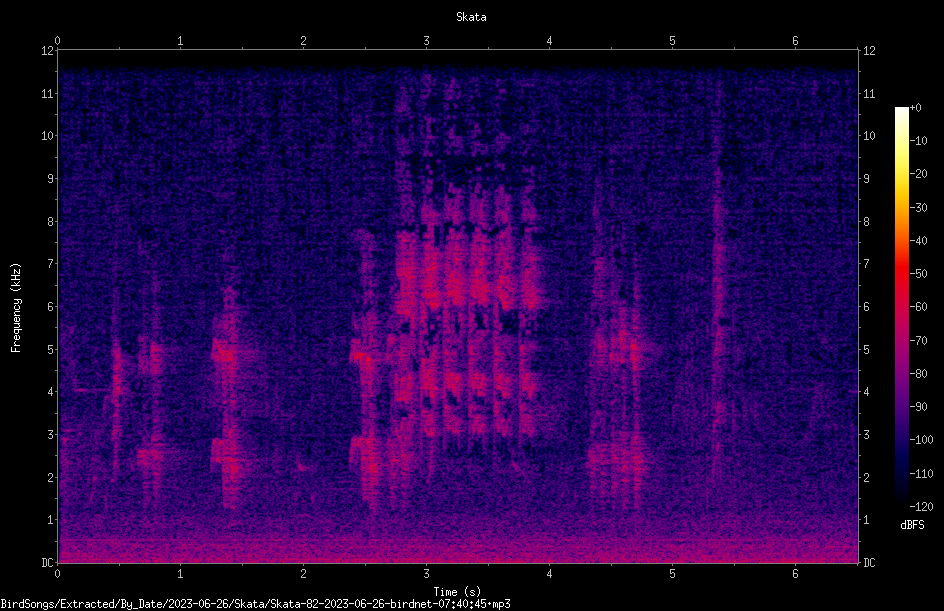Click the BirdSongs file path text

point(255,604)
